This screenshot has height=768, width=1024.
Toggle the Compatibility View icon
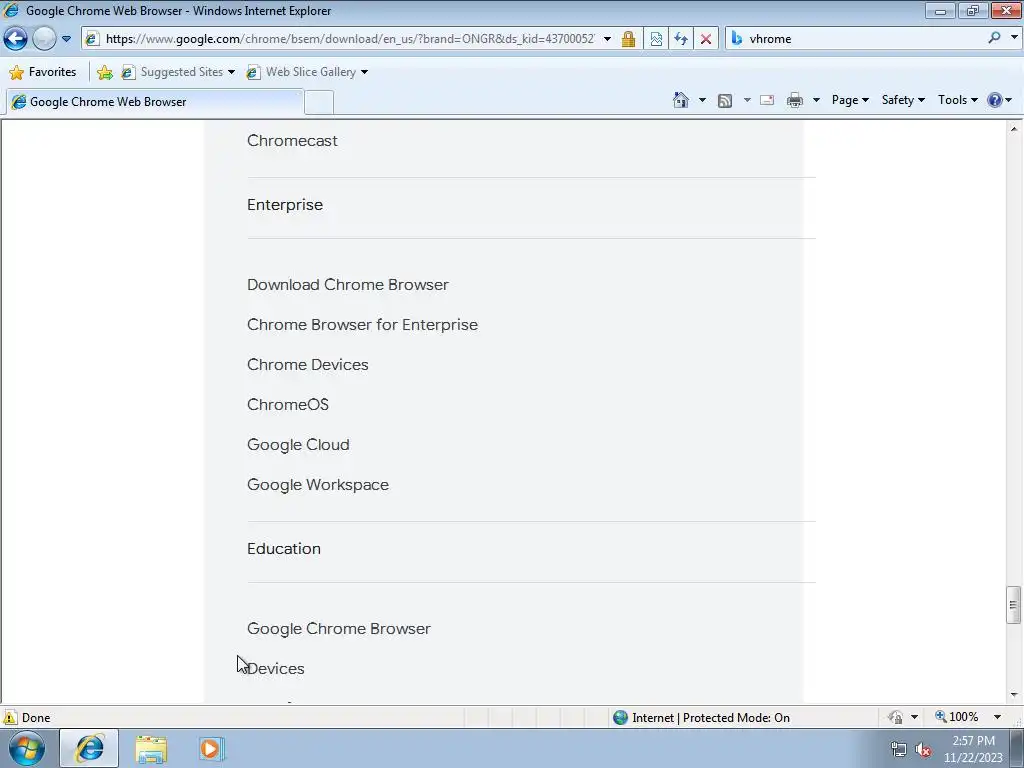point(656,39)
